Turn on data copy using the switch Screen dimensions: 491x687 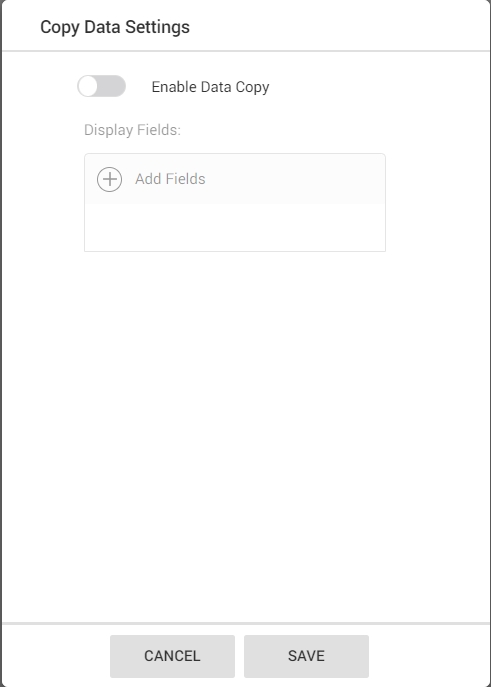[x=102, y=86]
